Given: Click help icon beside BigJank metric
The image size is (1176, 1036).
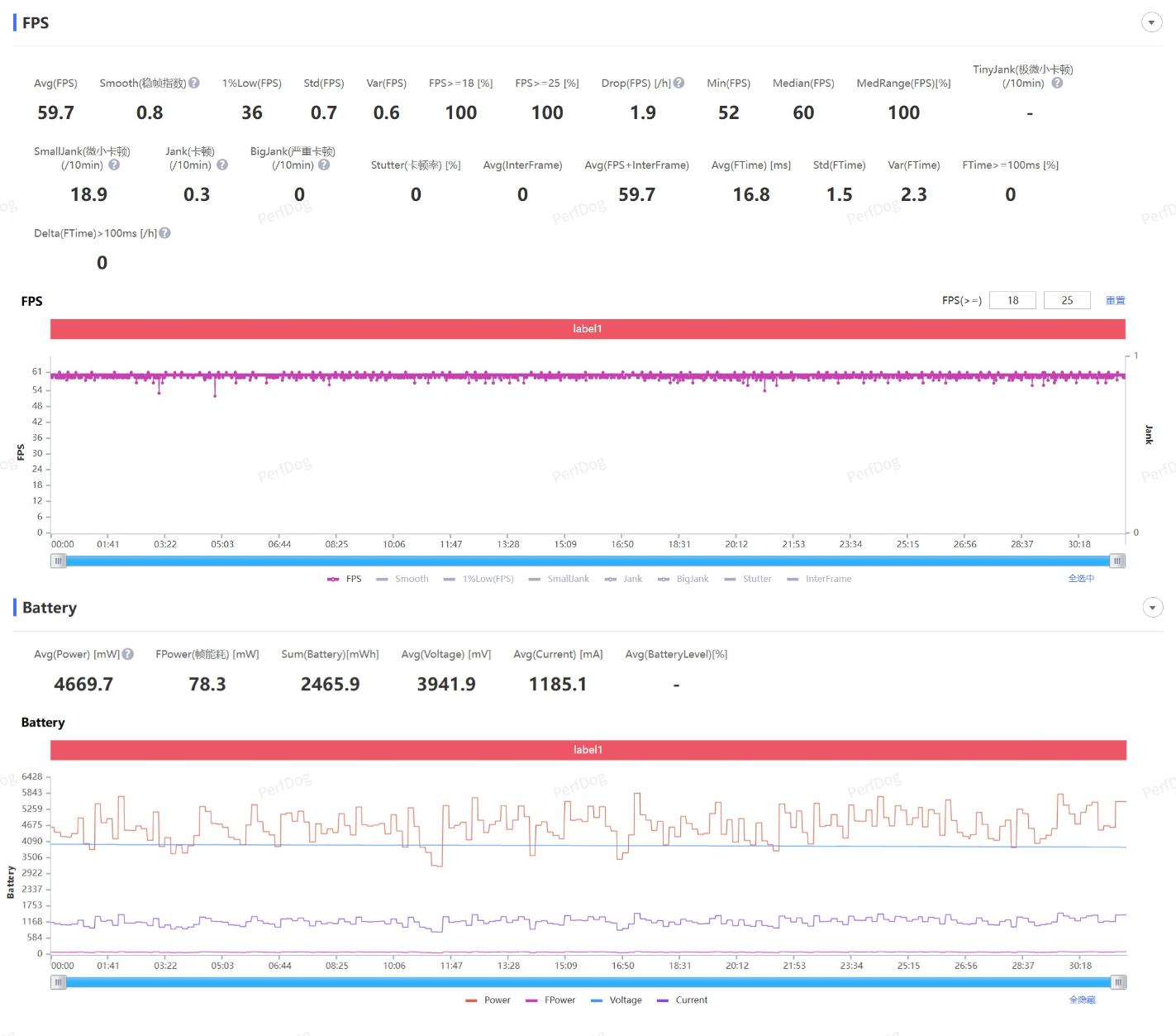Looking at the screenshot, I should coord(324,165).
